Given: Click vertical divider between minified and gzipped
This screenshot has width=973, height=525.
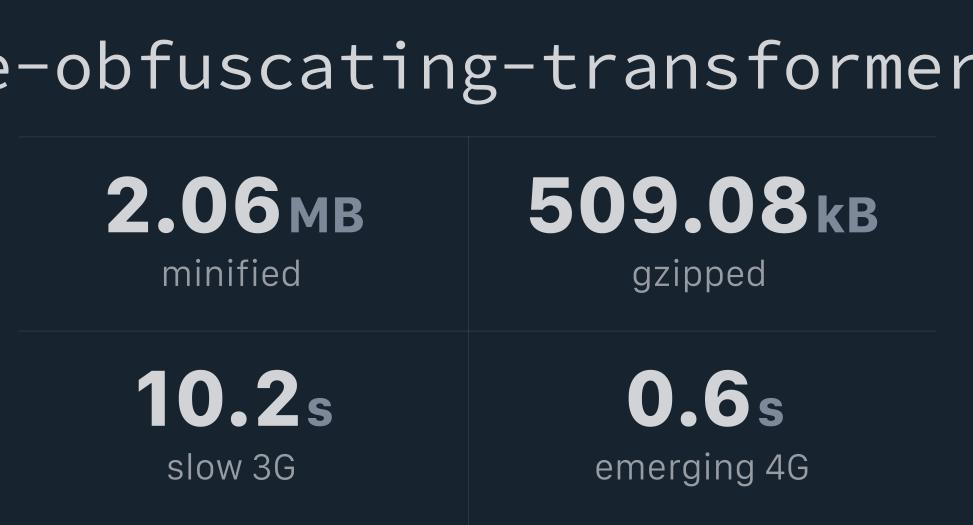Looking at the screenshot, I should (469, 234).
